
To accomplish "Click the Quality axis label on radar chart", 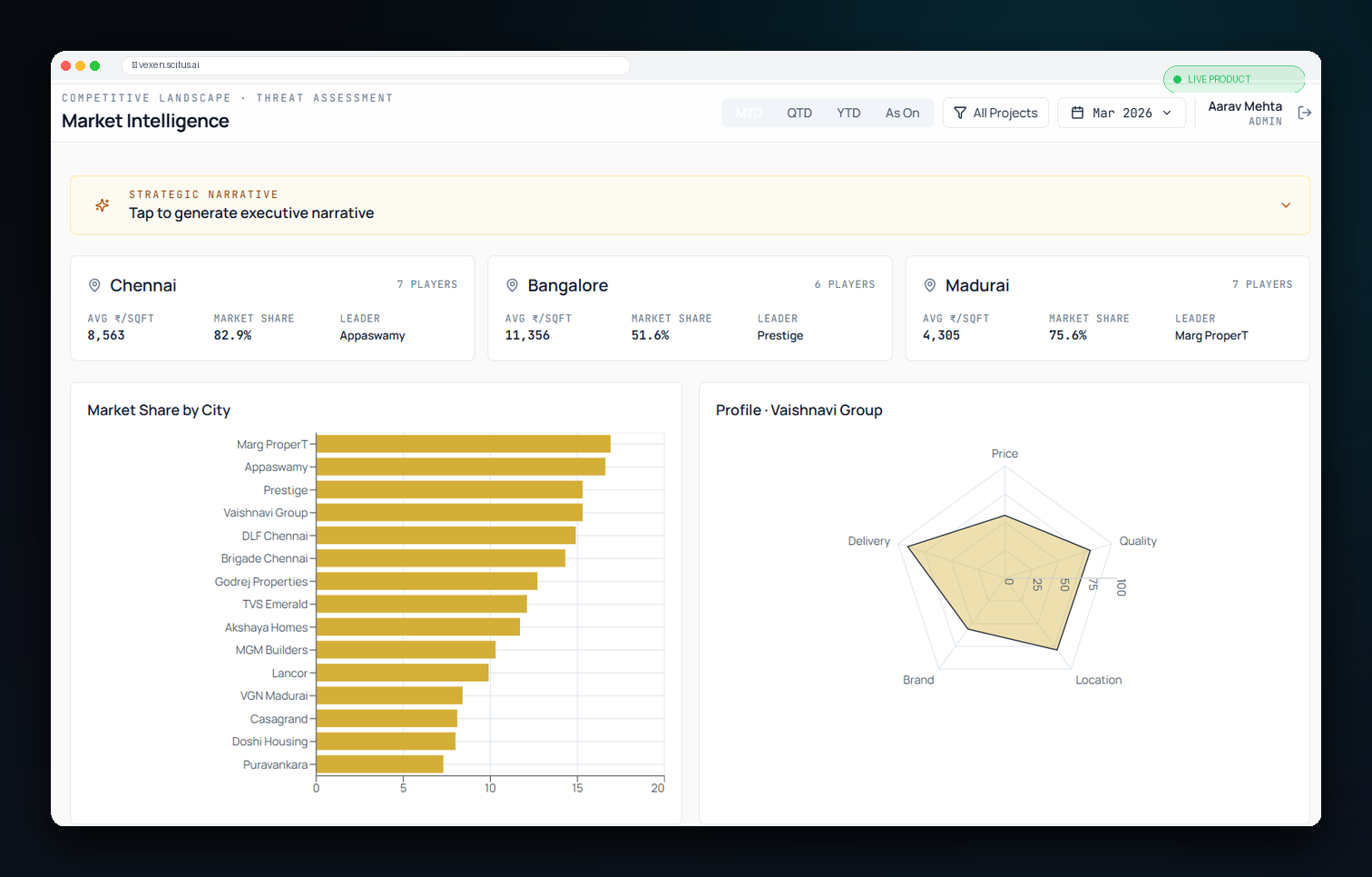I will 1138,541.
